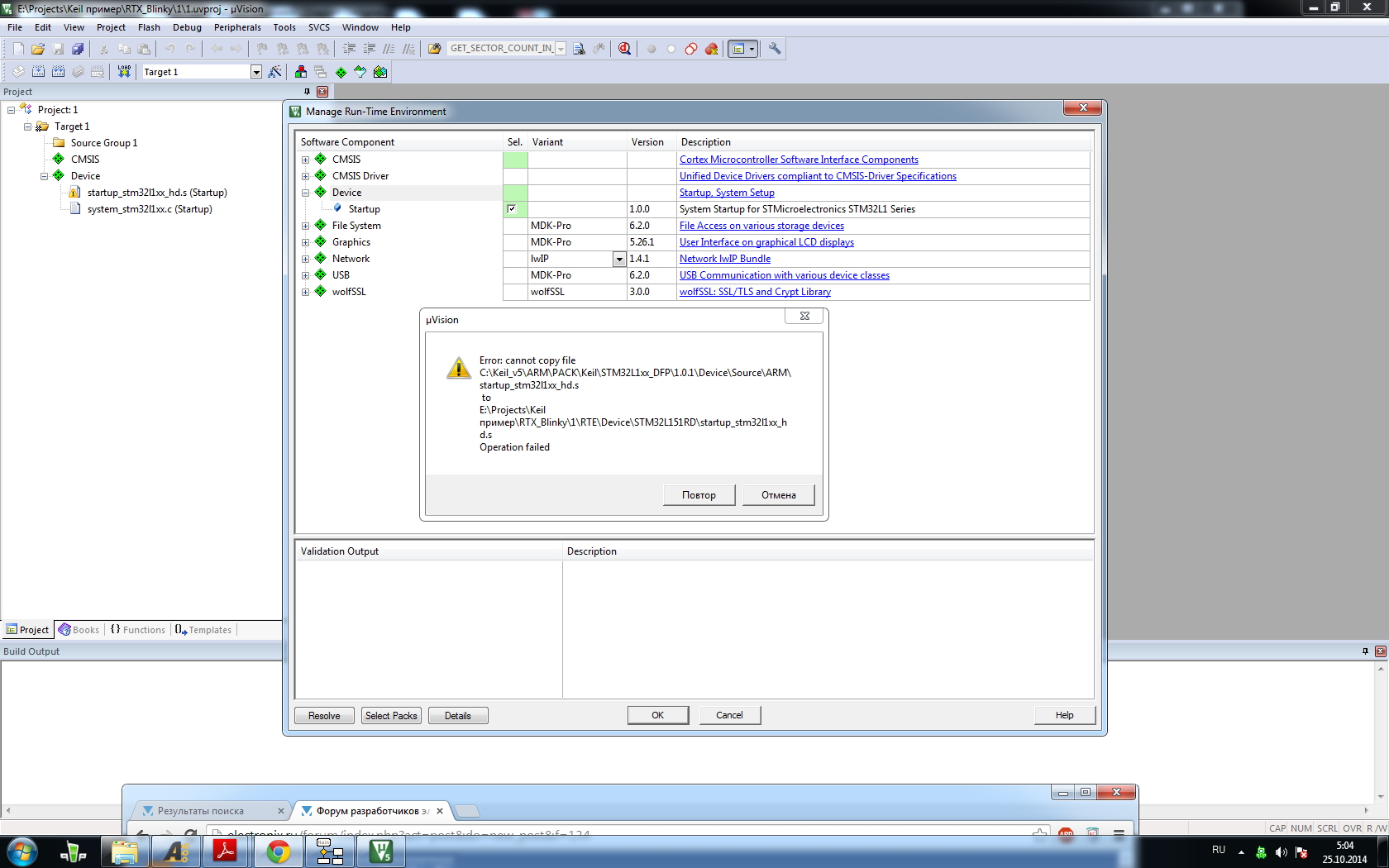Click the Select Software Packs icon

coord(360,72)
